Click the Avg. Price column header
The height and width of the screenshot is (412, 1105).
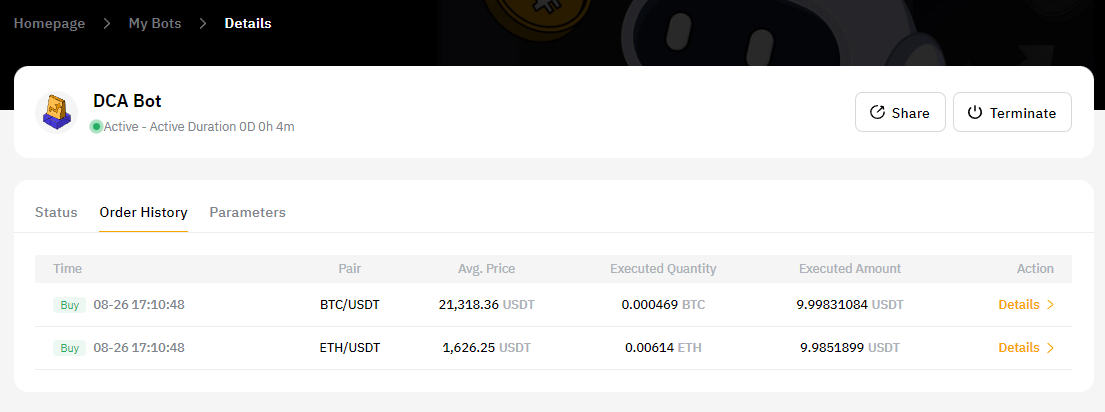tap(484, 269)
